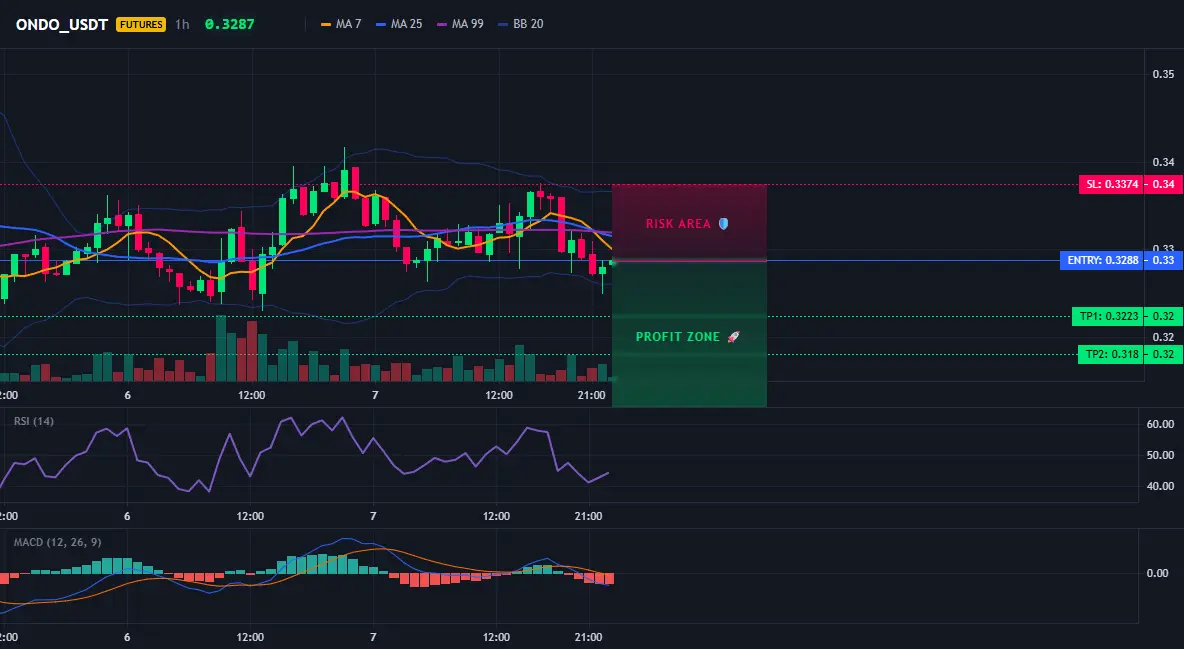Click the MACD (12, 26, 9) label

pyautogui.click(x=57, y=542)
